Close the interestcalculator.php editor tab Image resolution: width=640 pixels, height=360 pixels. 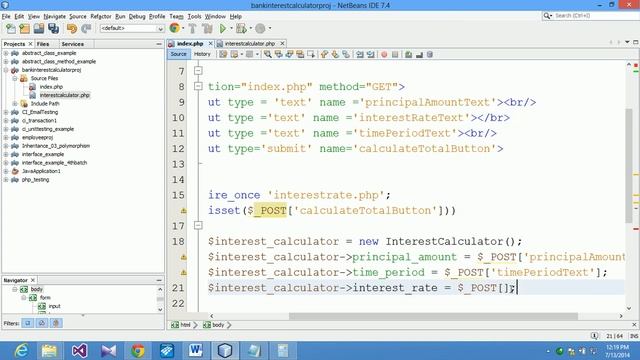pos(282,43)
